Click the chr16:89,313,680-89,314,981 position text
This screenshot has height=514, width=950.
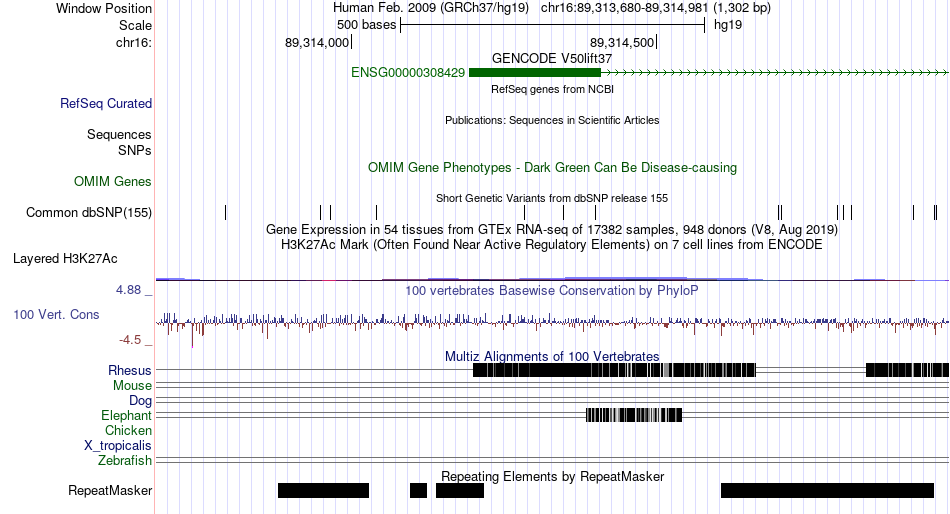pyautogui.click(x=656, y=8)
